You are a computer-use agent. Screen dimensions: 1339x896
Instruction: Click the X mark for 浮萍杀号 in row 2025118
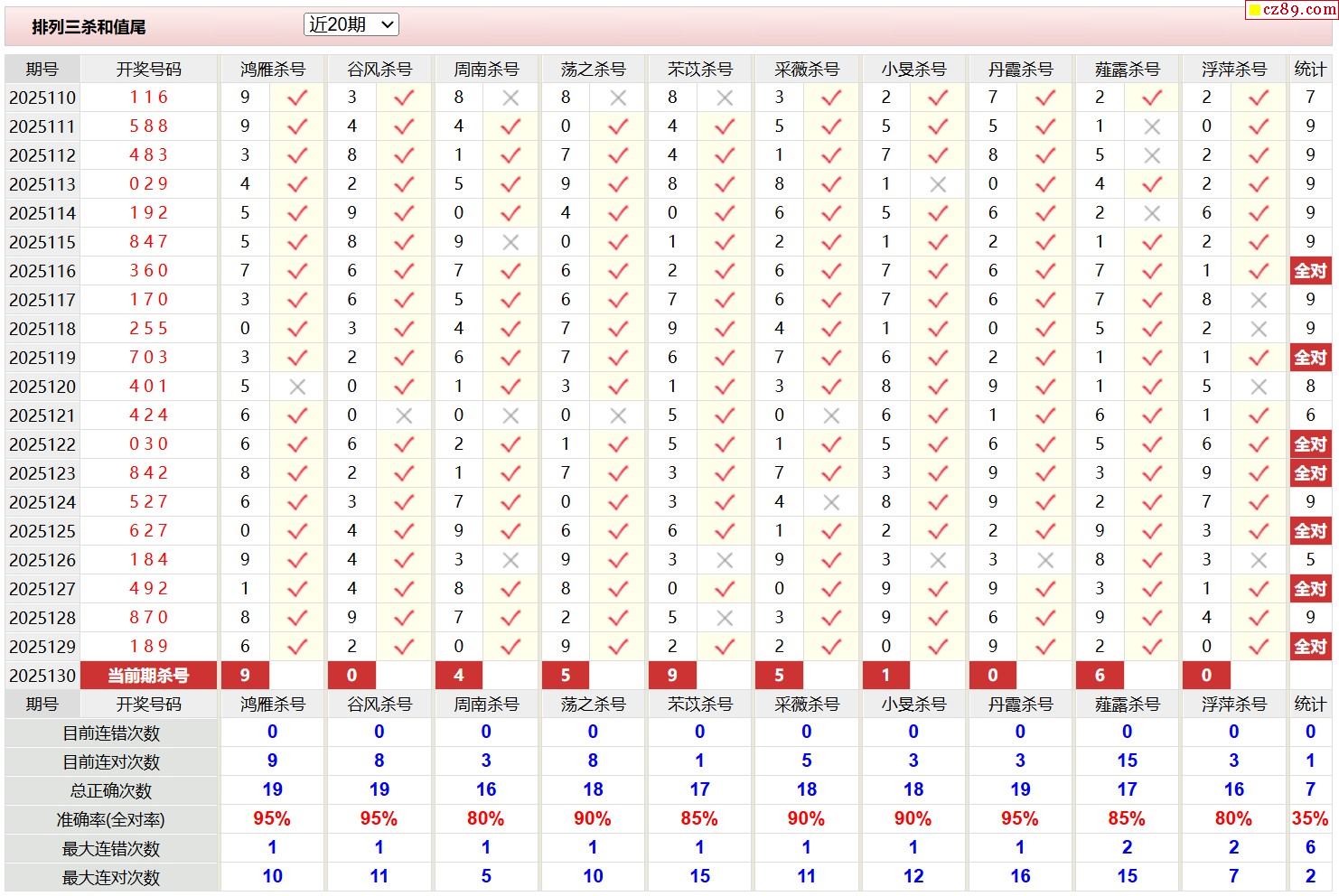coord(1259,329)
